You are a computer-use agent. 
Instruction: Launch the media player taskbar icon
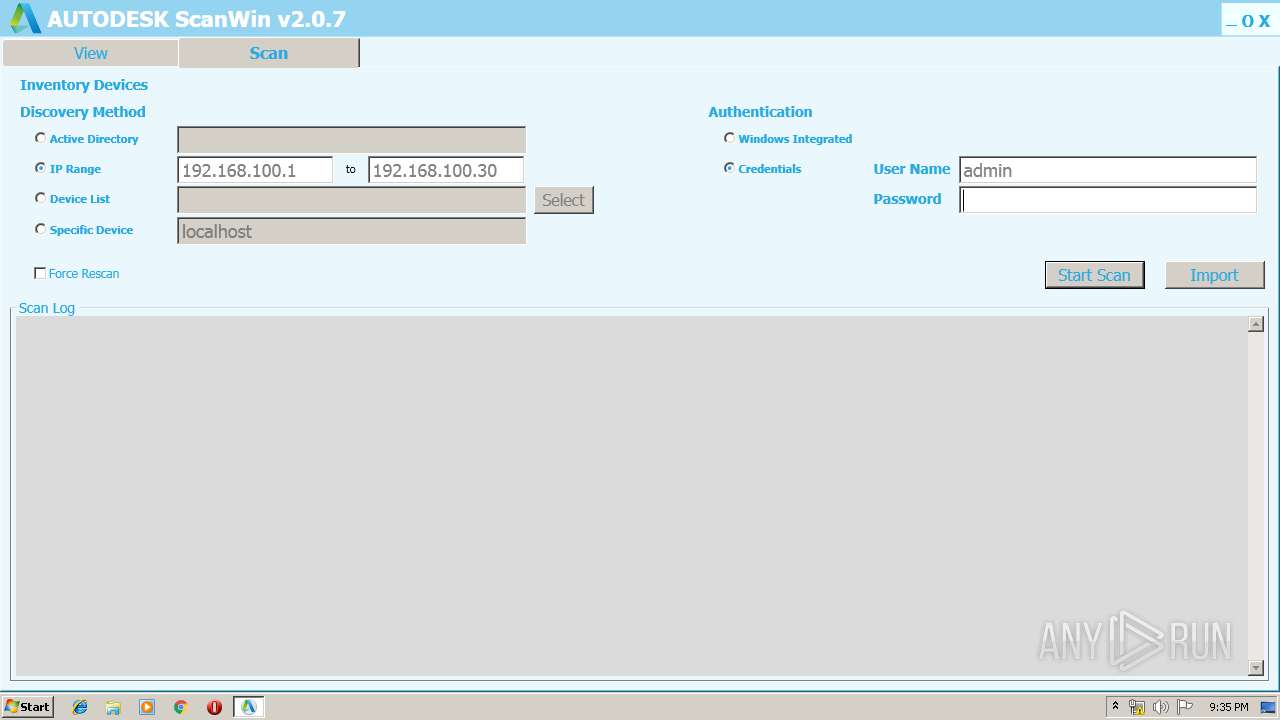147,707
